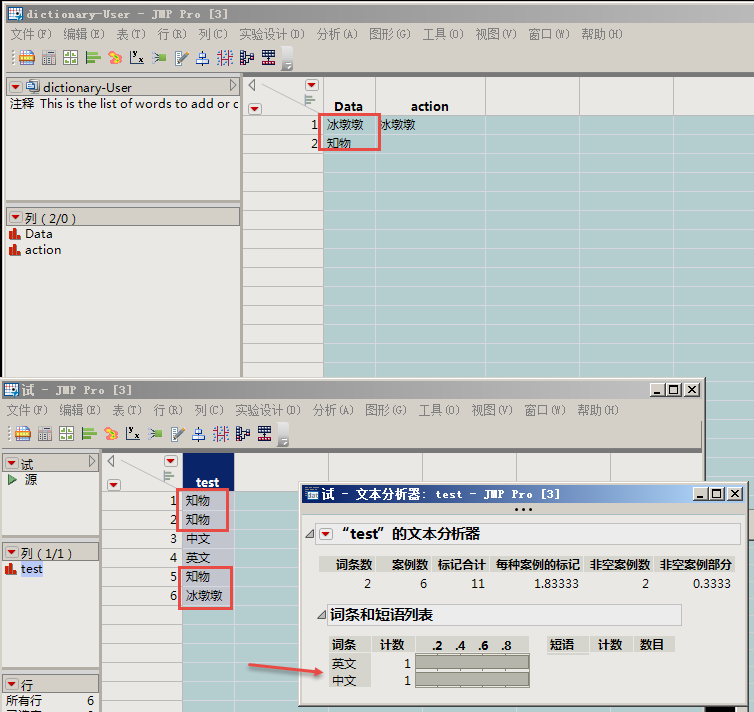754x712 pixels.
Task: Click the table/tabulate icon in 试 window toolbar
Action: pyautogui.click(x=23, y=434)
